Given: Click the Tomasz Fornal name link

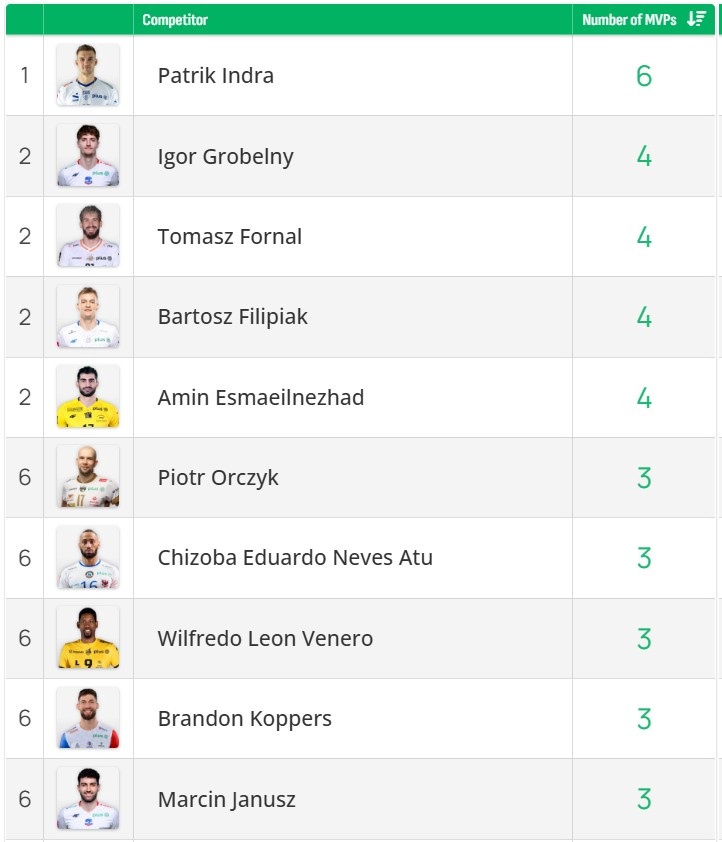Looking at the screenshot, I should pyautogui.click(x=229, y=237).
